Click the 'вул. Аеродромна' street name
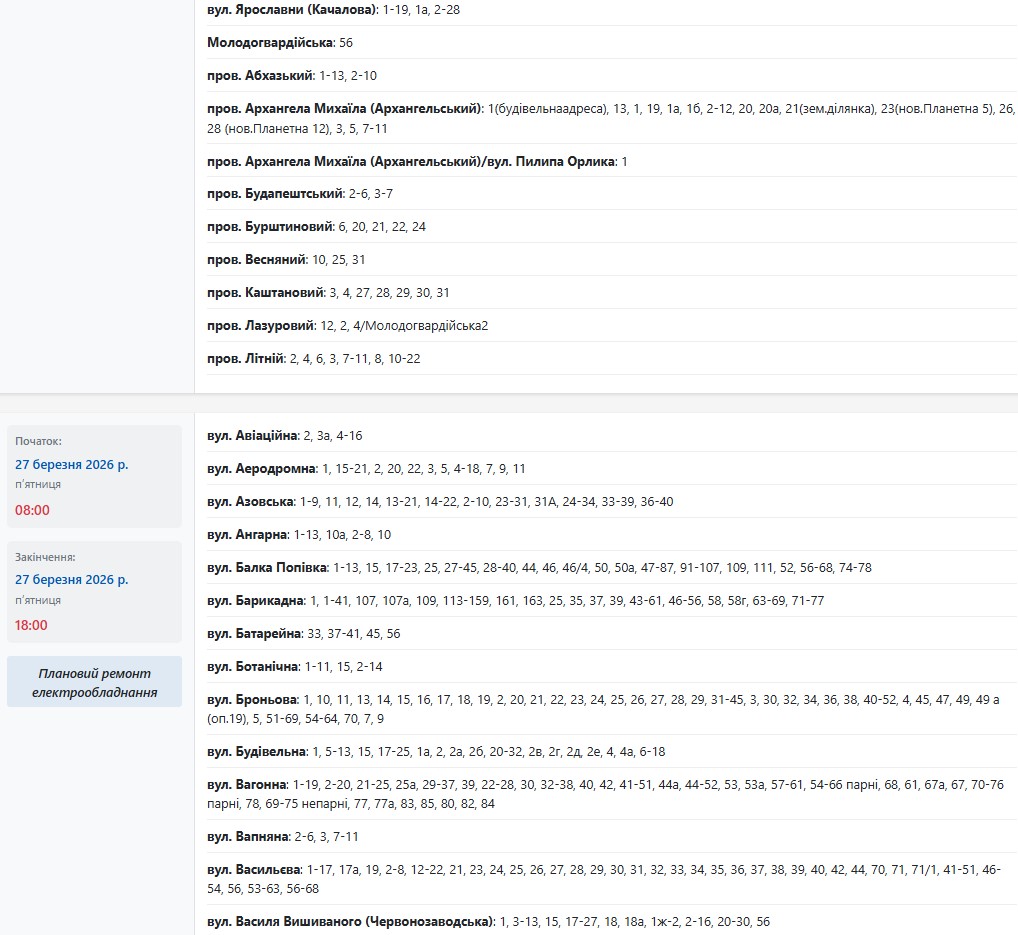The width and height of the screenshot is (1018, 935). pyautogui.click(x=261, y=469)
